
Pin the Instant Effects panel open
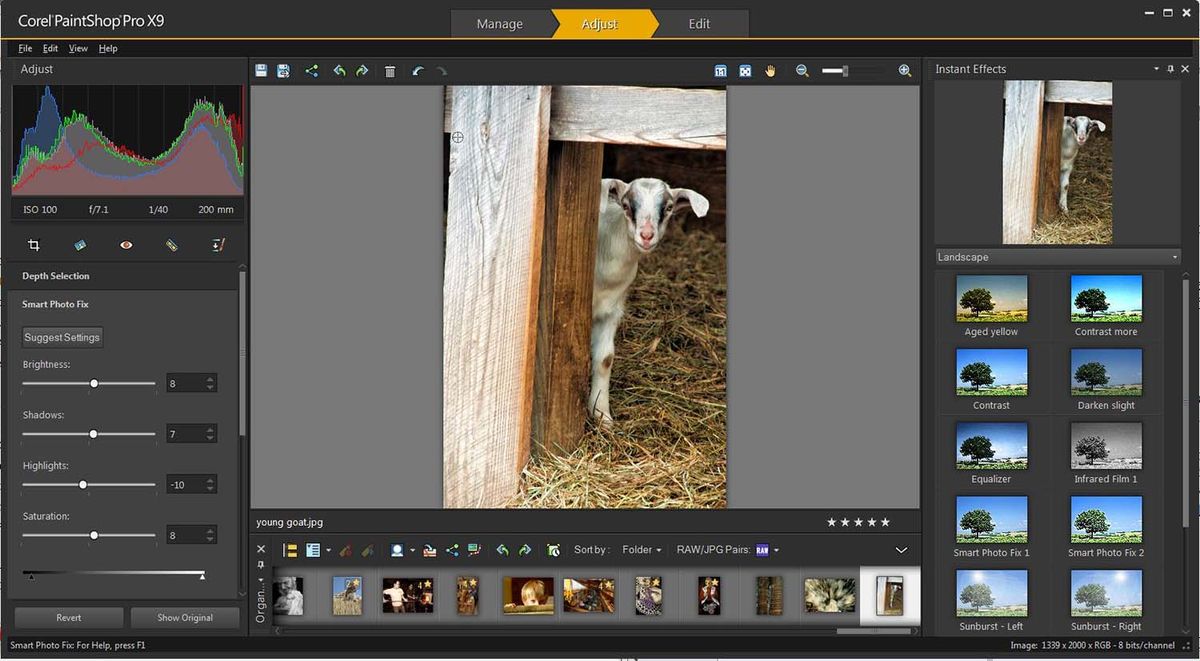(1170, 69)
